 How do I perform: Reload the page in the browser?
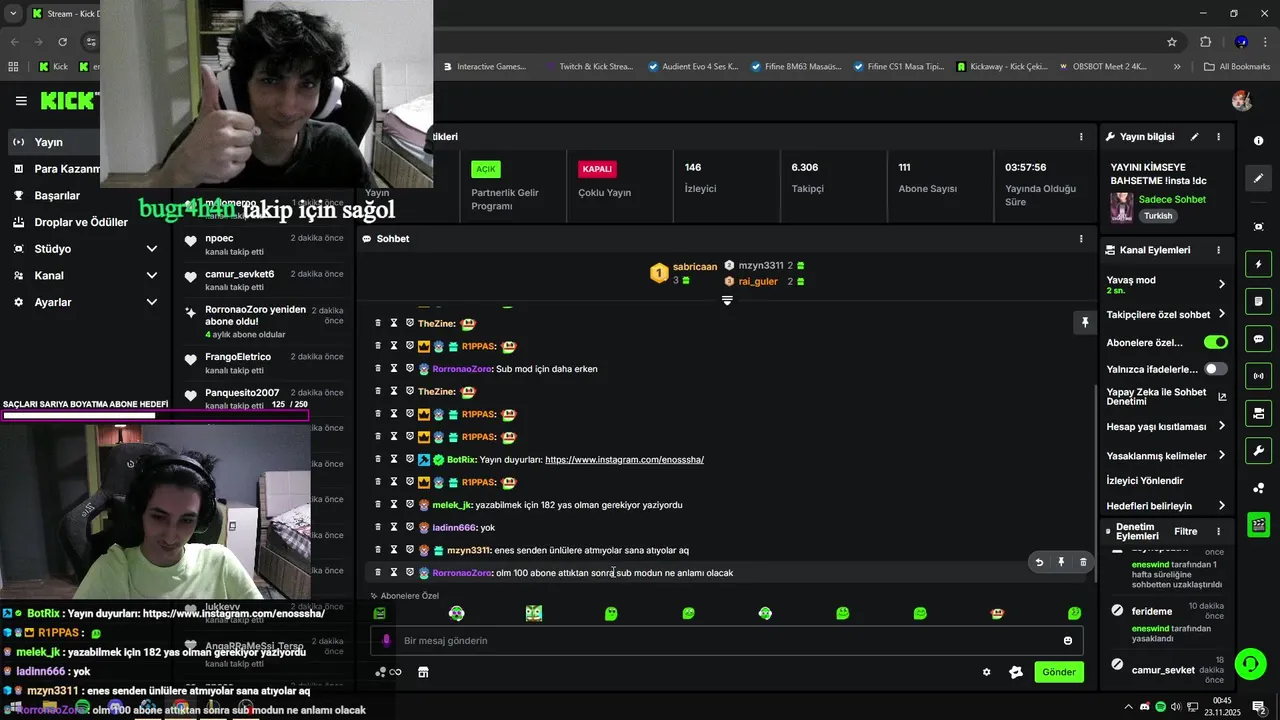[x=63, y=42]
